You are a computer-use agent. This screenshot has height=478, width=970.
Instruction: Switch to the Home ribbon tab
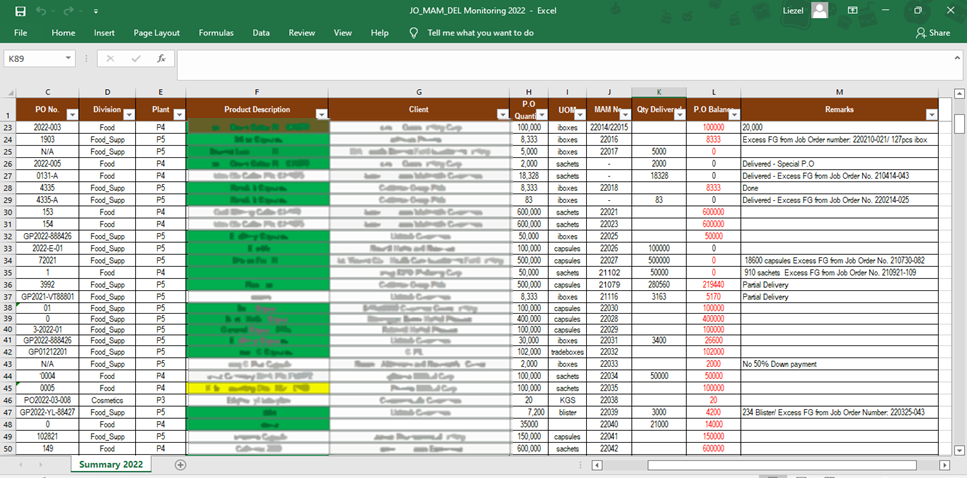pyautogui.click(x=63, y=33)
